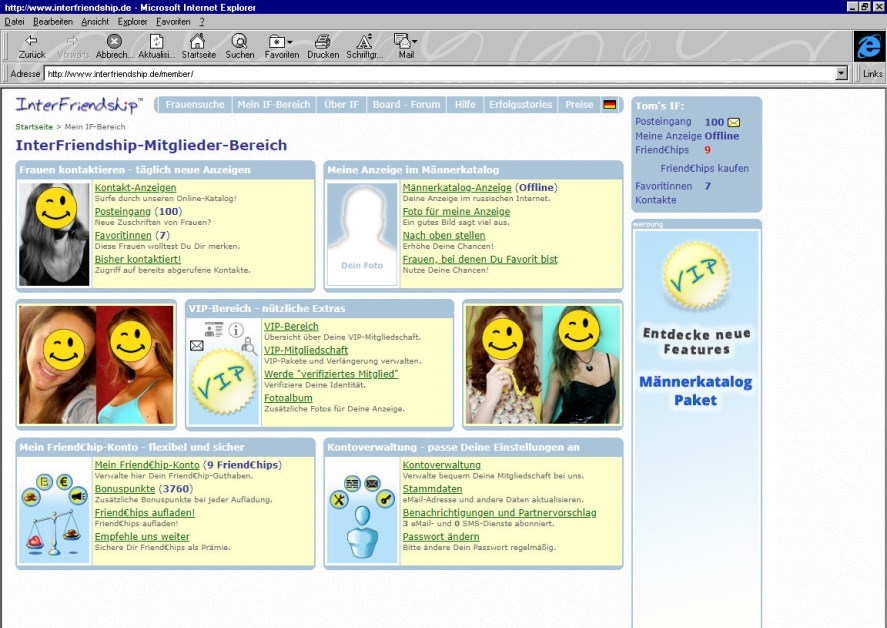
Task: Open the Bonuspunkte link
Action: [124, 488]
